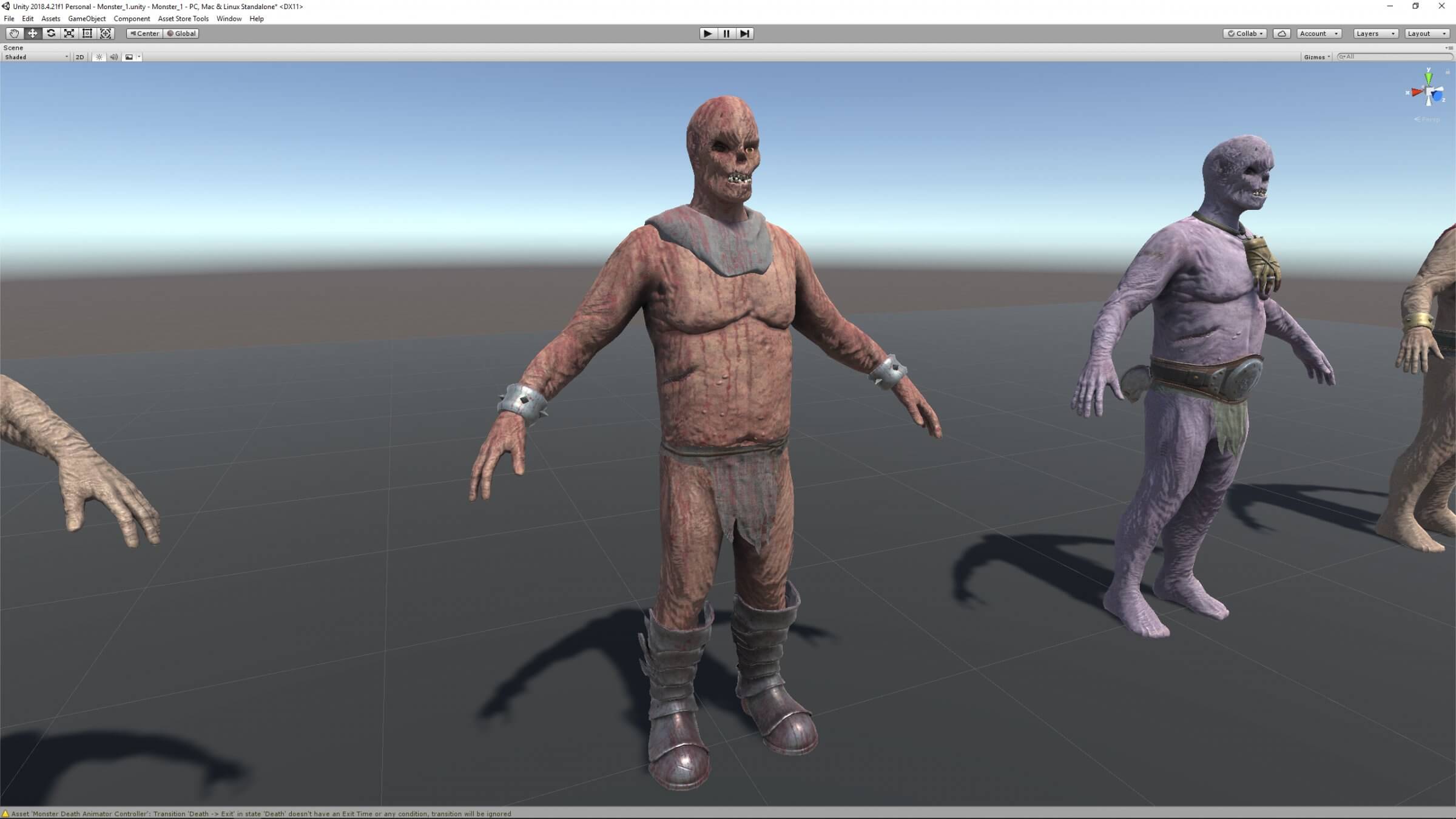The width and height of the screenshot is (1456, 819).
Task: Select the Rotate tool
Action: [x=51, y=33]
